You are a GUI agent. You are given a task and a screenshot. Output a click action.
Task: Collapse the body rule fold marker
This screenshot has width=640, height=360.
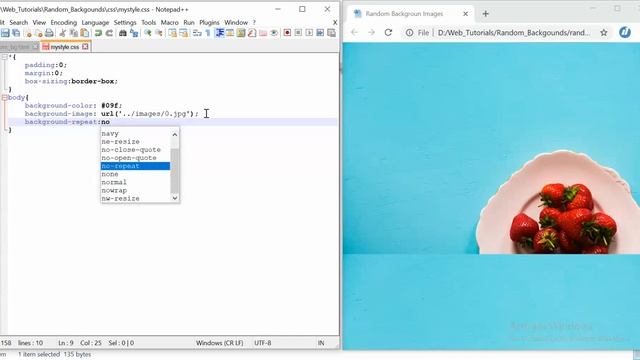pyautogui.click(x=4, y=98)
